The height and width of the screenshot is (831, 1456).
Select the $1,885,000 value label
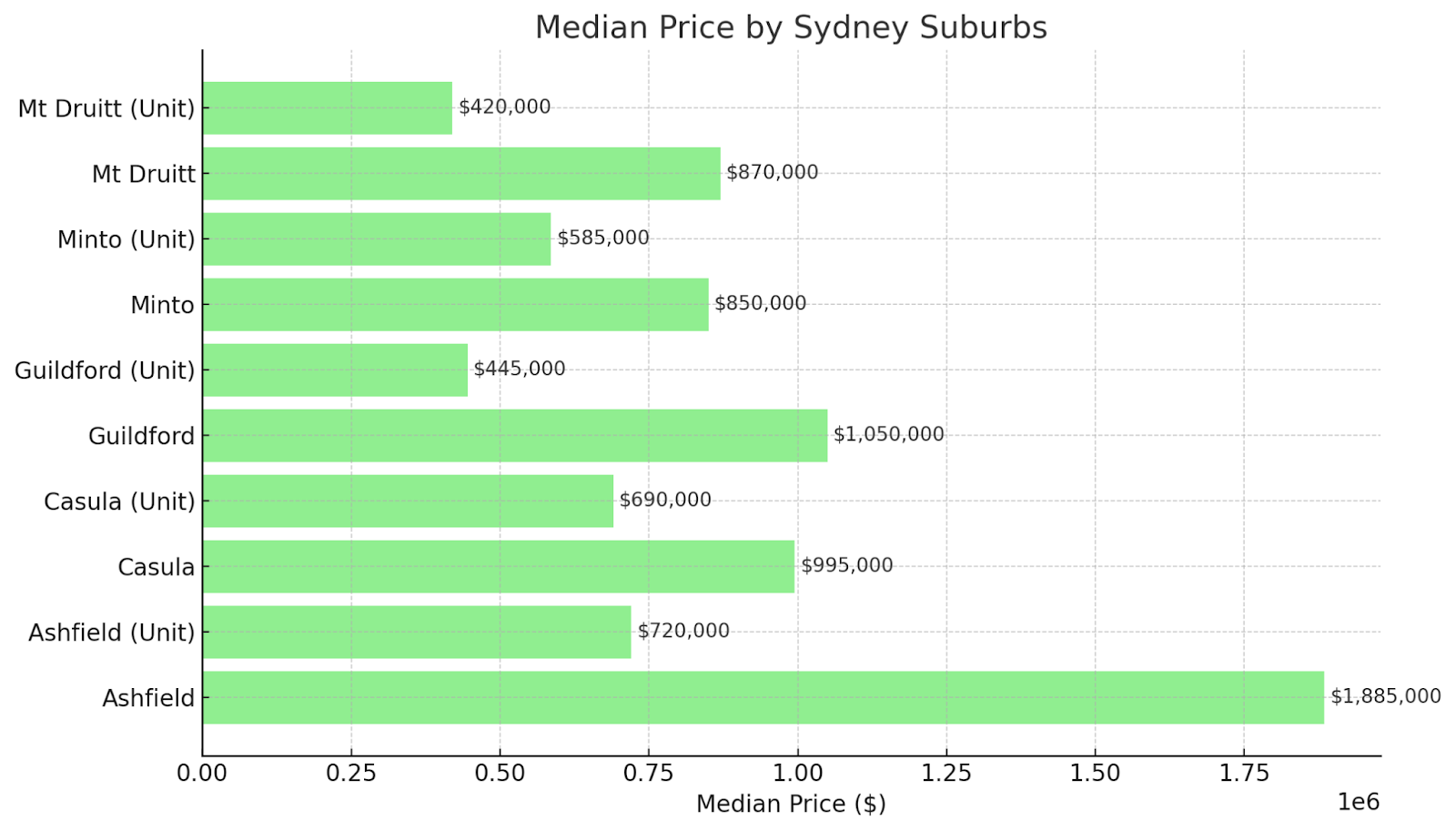1386,697
